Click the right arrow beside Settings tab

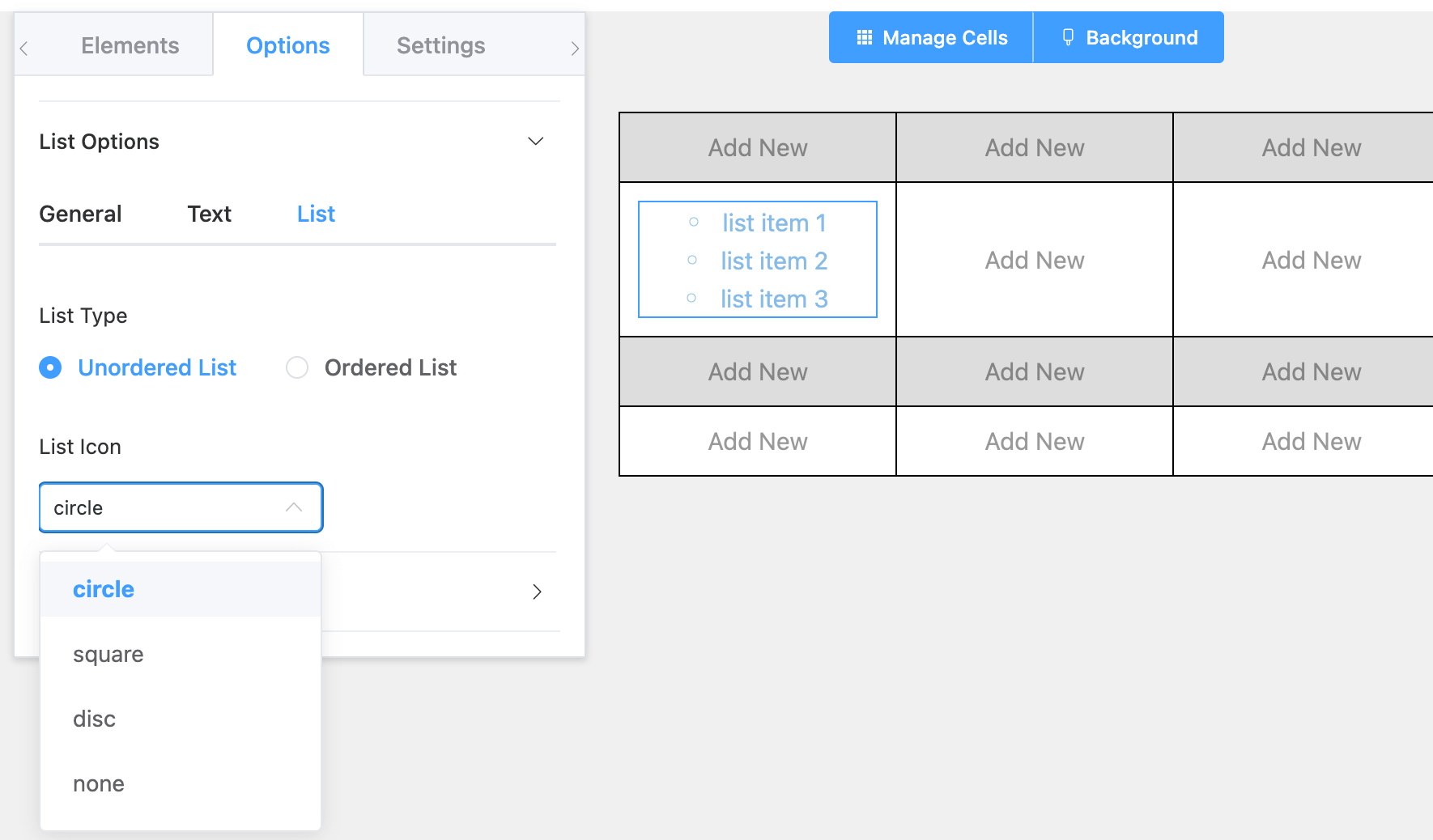576,48
